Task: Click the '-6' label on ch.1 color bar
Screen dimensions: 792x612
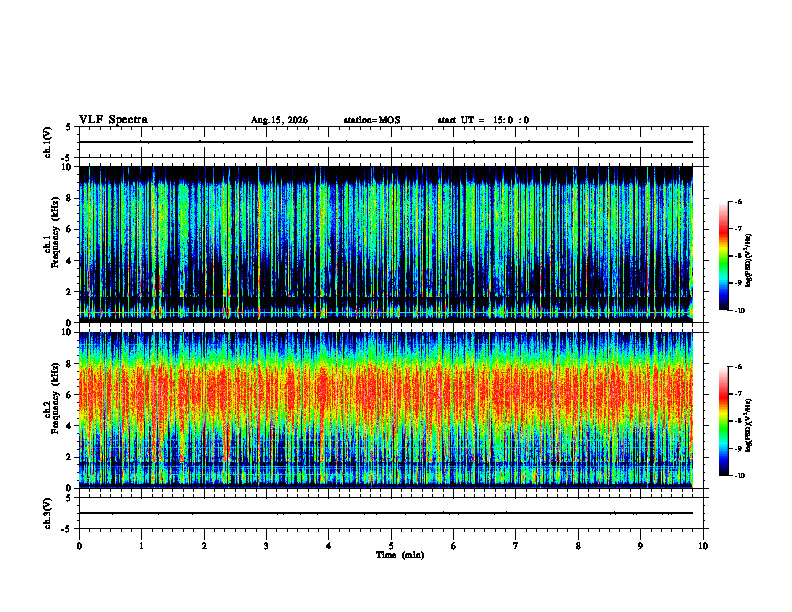Action: click(738, 201)
